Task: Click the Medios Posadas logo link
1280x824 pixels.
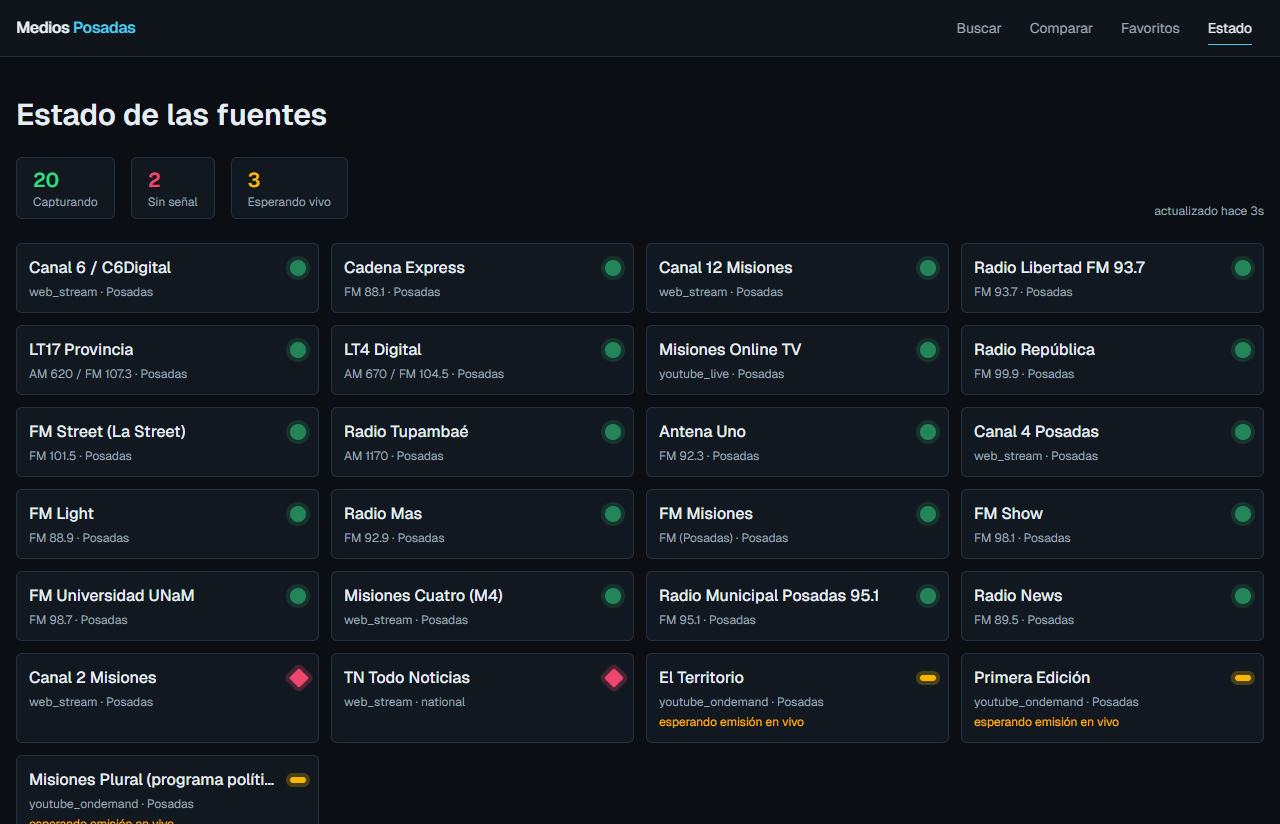Action: (x=76, y=28)
